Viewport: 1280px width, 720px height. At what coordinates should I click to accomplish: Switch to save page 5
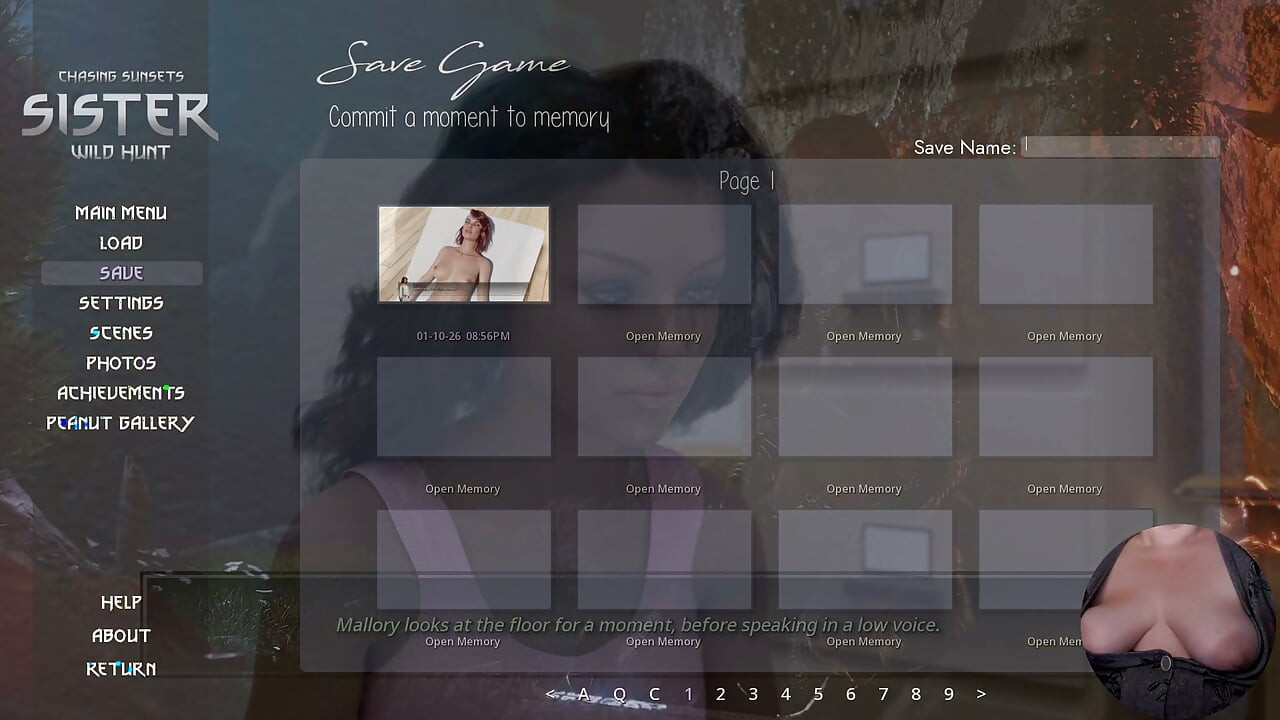pyautogui.click(x=818, y=694)
